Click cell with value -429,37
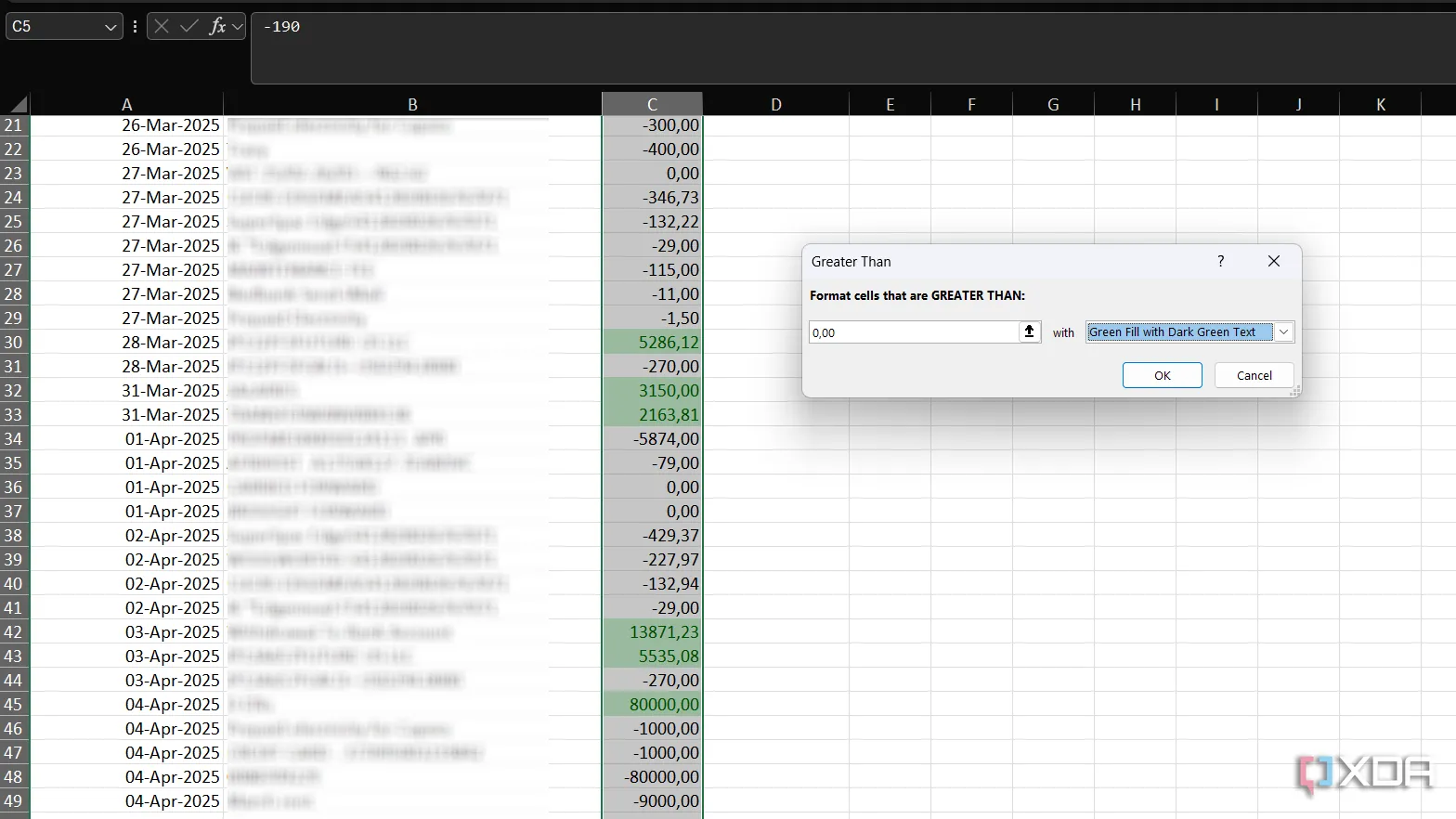 point(652,536)
